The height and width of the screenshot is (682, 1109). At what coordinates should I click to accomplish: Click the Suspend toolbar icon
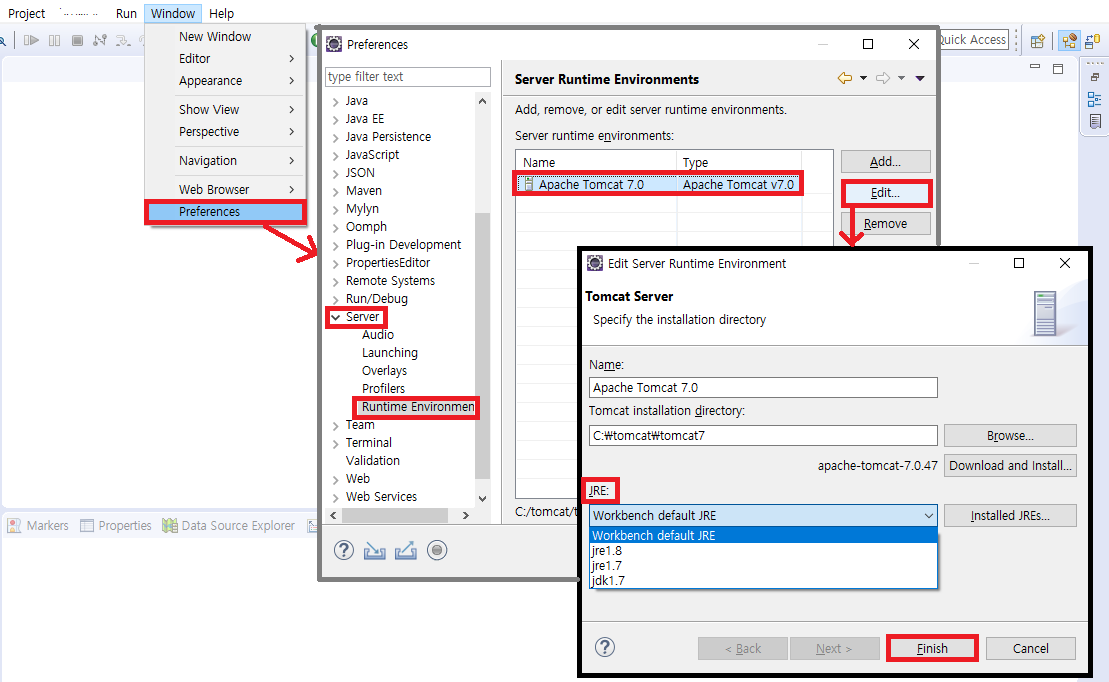point(54,40)
